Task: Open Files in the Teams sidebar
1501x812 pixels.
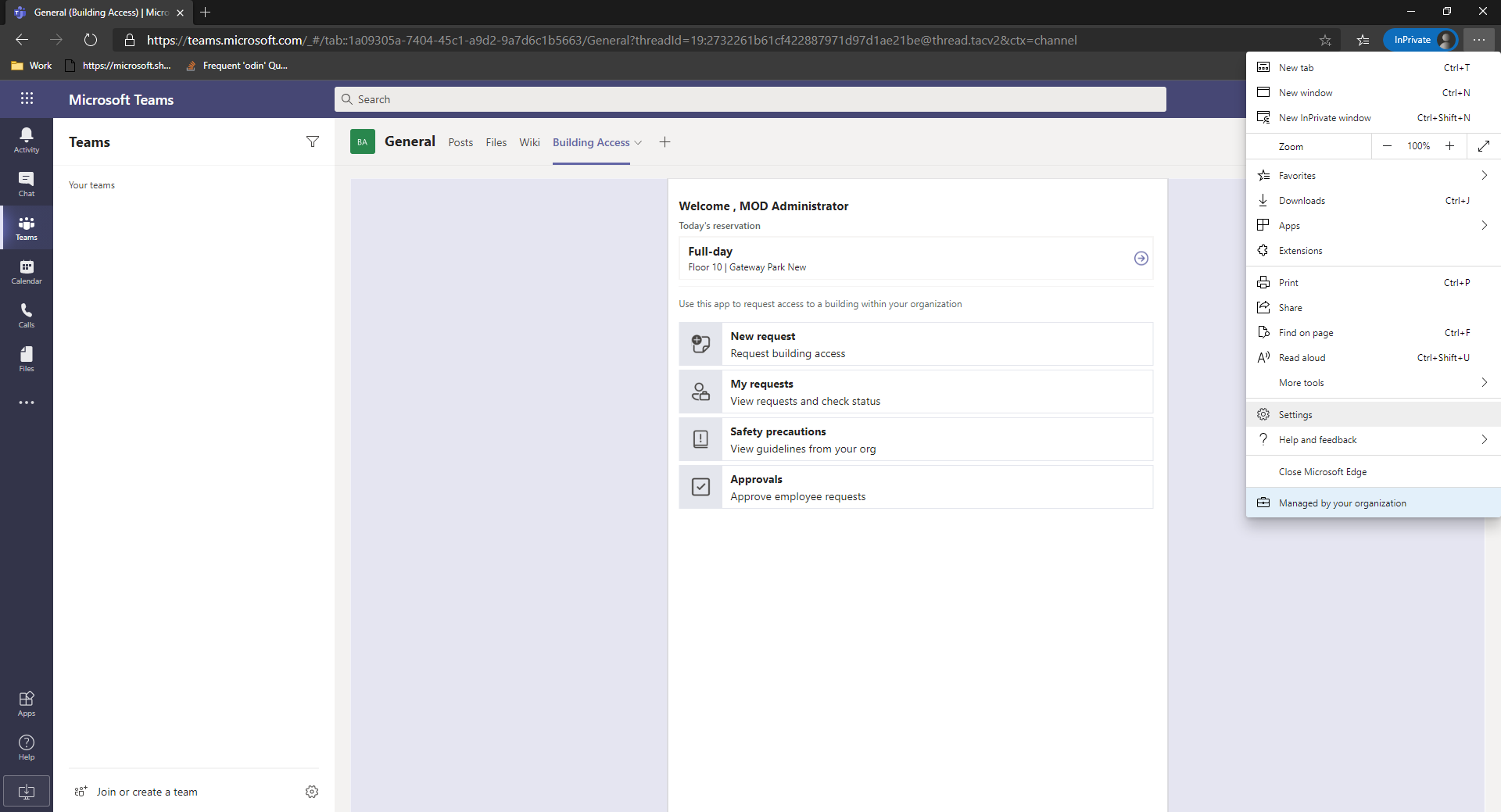Action: tap(27, 359)
